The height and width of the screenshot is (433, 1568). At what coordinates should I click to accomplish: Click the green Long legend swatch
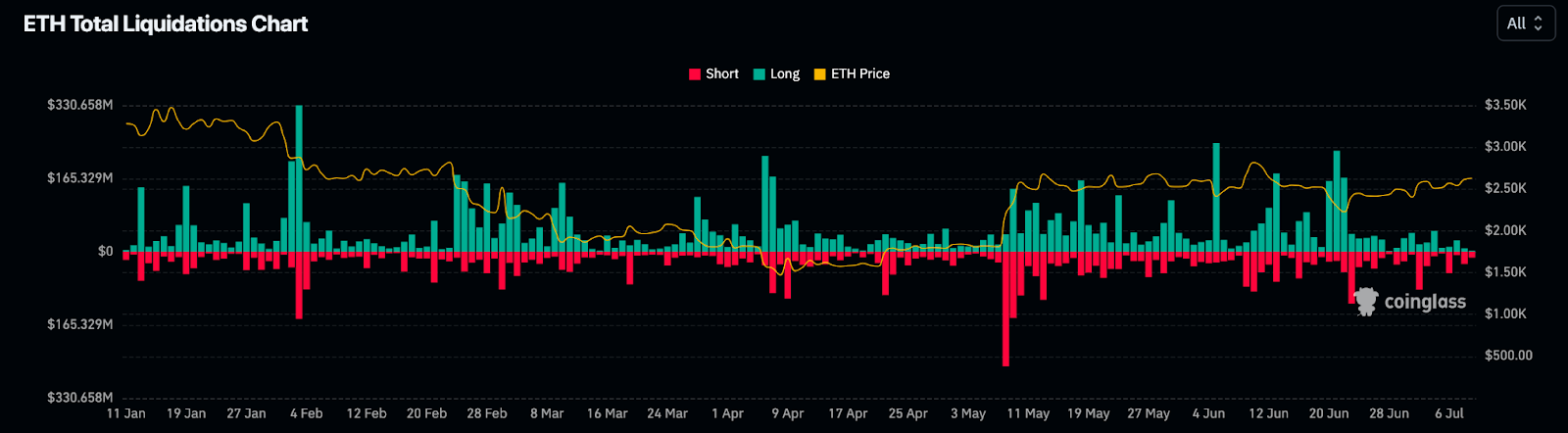[x=759, y=74]
